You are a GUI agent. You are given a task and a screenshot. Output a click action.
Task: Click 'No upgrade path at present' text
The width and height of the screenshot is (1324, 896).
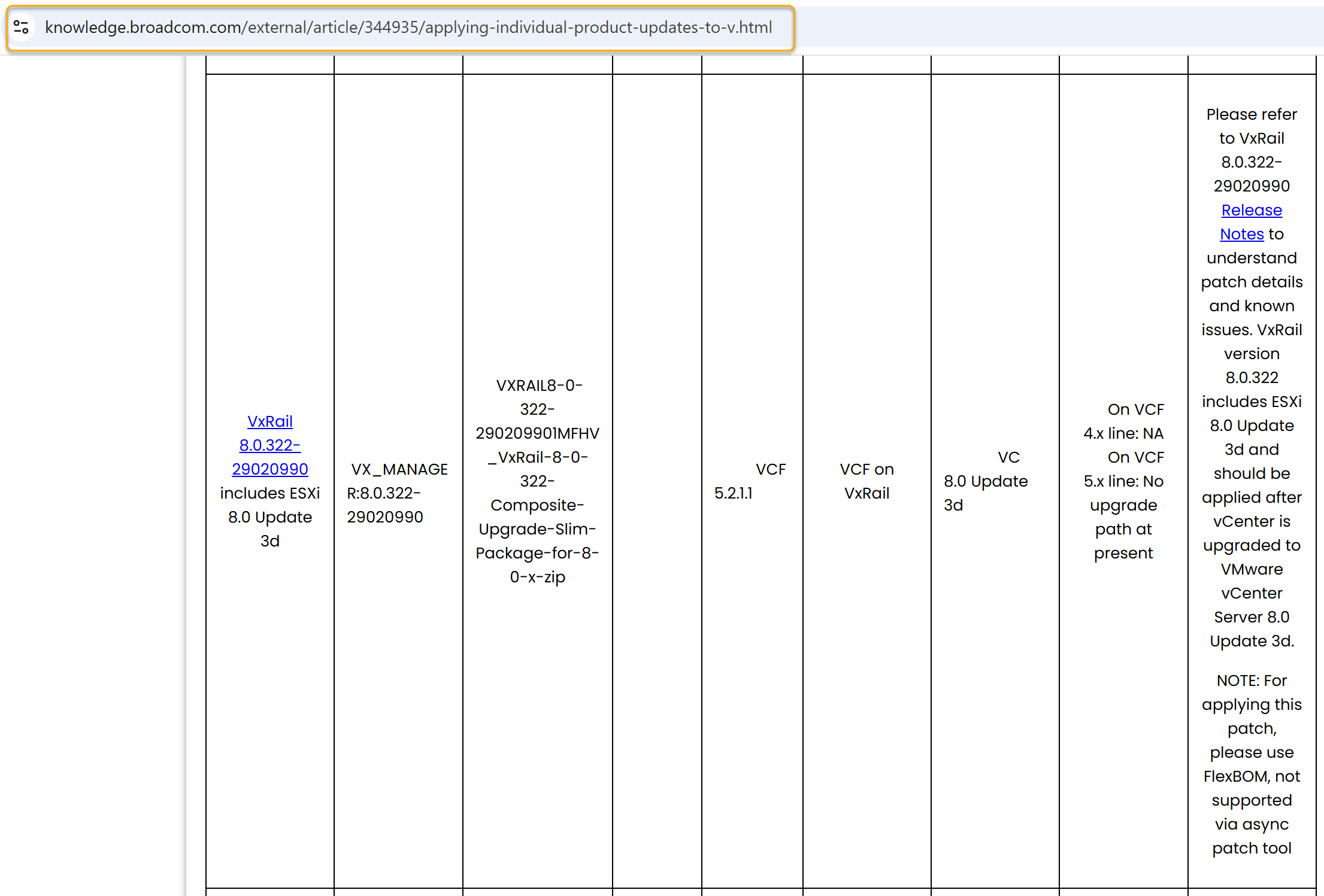coord(1123,529)
